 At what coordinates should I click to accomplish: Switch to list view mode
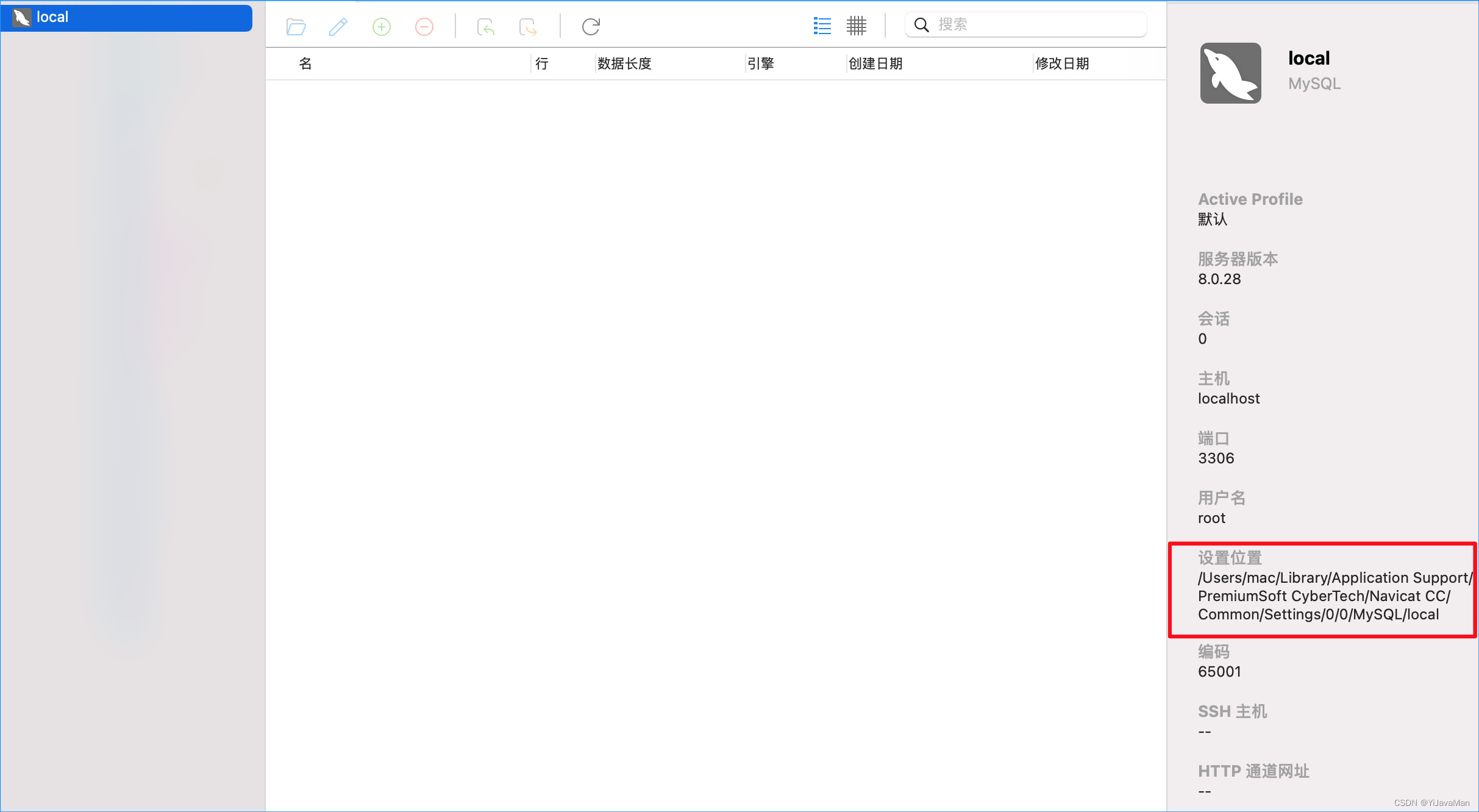(x=821, y=26)
